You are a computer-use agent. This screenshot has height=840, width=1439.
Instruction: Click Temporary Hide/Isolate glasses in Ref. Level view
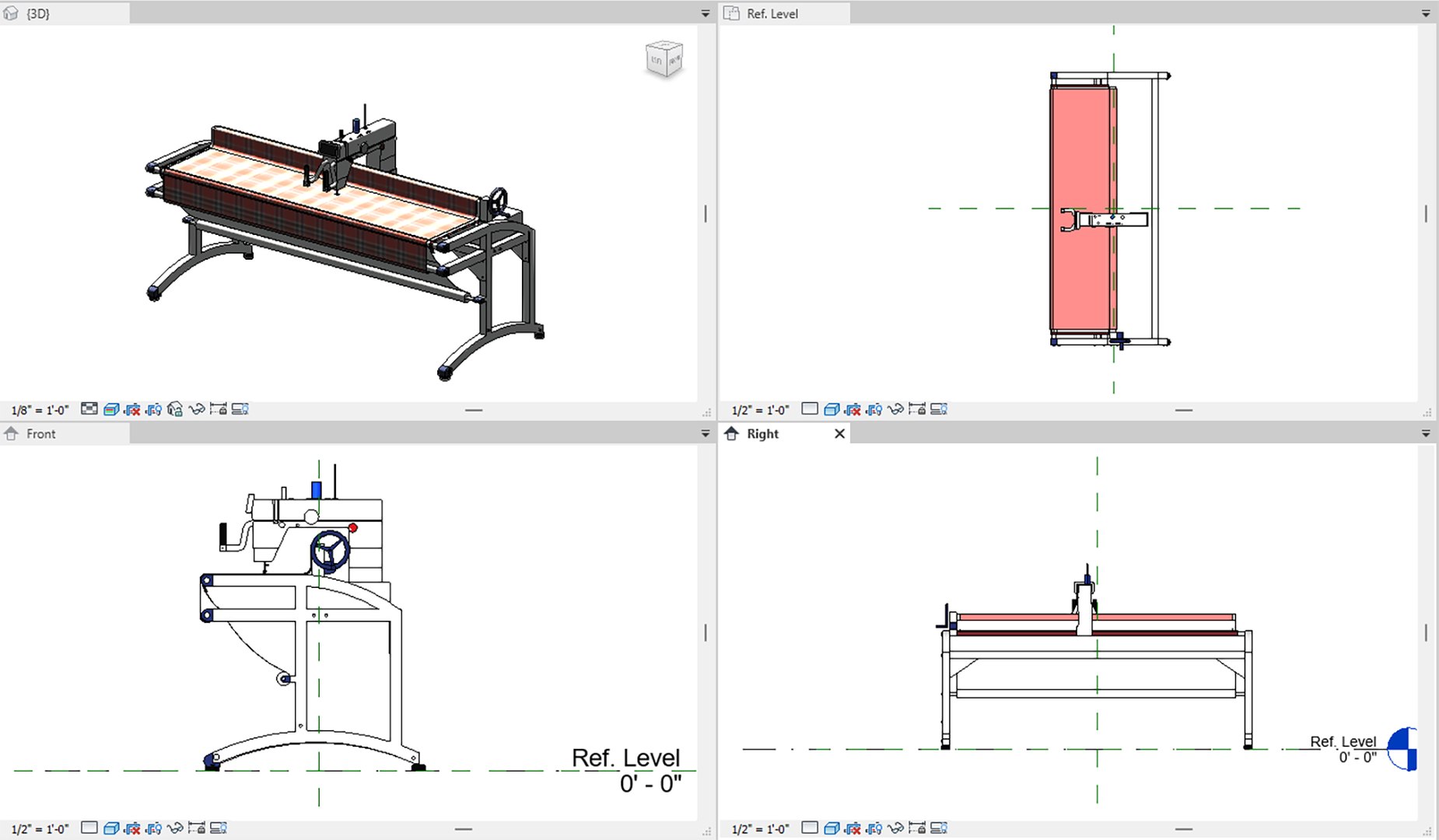[896, 409]
